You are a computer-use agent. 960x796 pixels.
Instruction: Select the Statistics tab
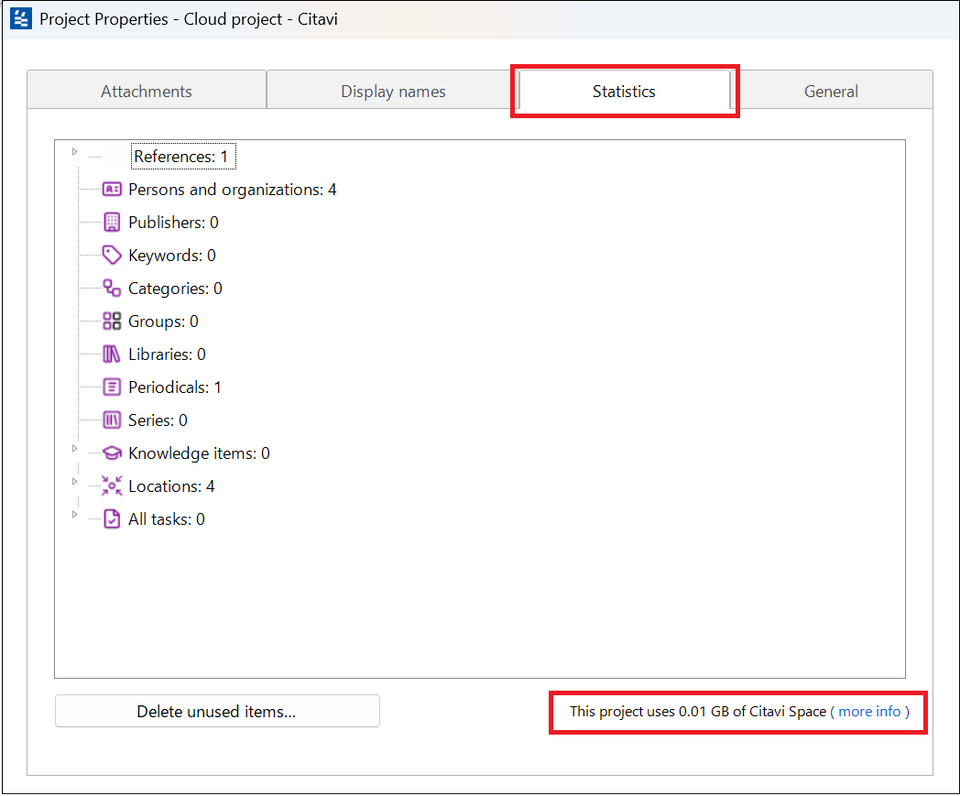tap(624, 91)
